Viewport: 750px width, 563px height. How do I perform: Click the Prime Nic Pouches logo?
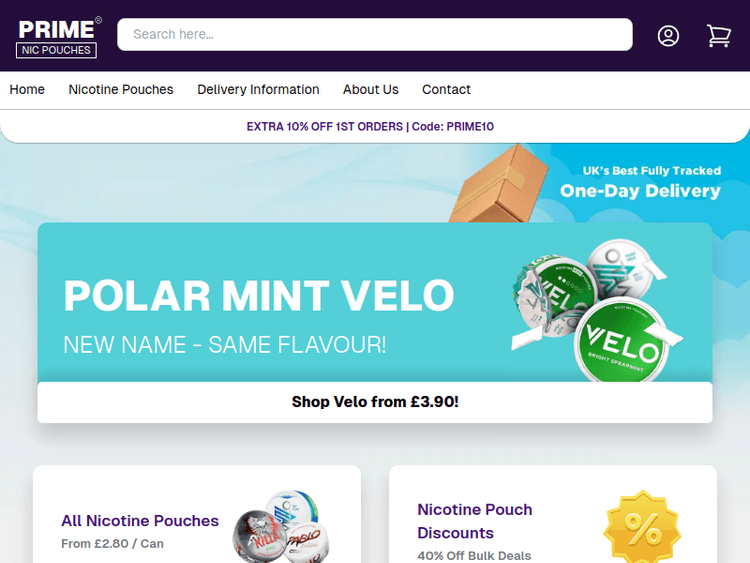(59, 36)
